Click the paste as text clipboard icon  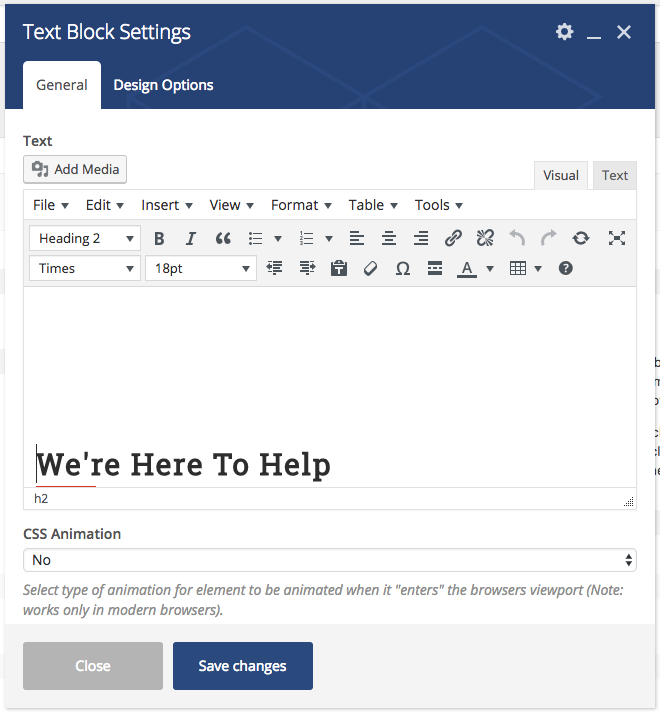[339, 268]
